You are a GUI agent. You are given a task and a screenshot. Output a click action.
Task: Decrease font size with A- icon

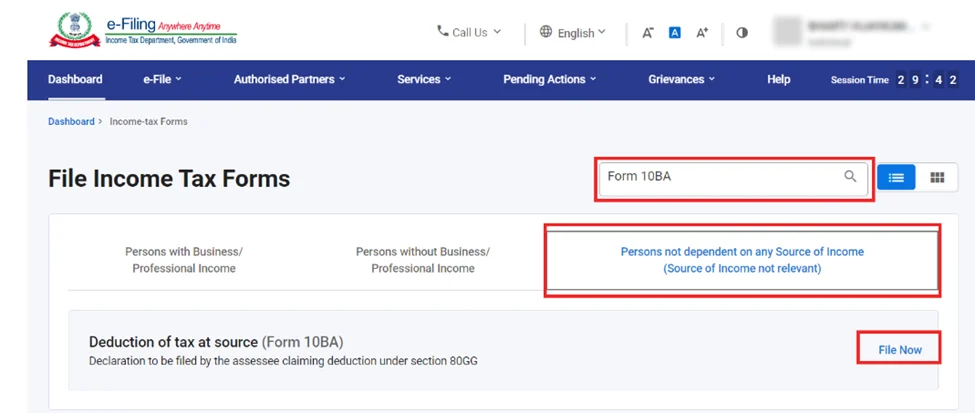click(648, 33)
